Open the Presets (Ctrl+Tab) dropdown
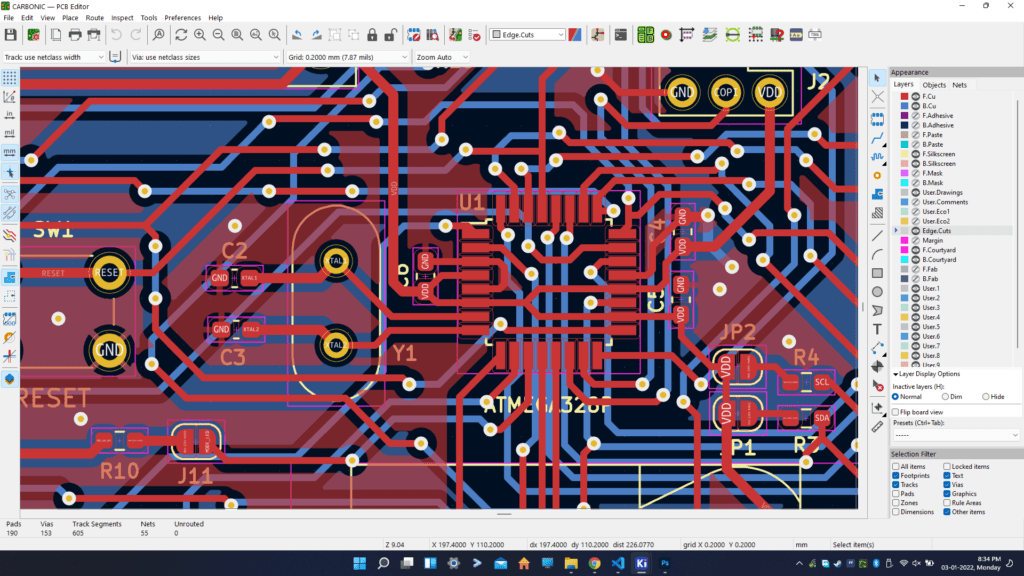The image size is (1024, 576). click(956, 435)
